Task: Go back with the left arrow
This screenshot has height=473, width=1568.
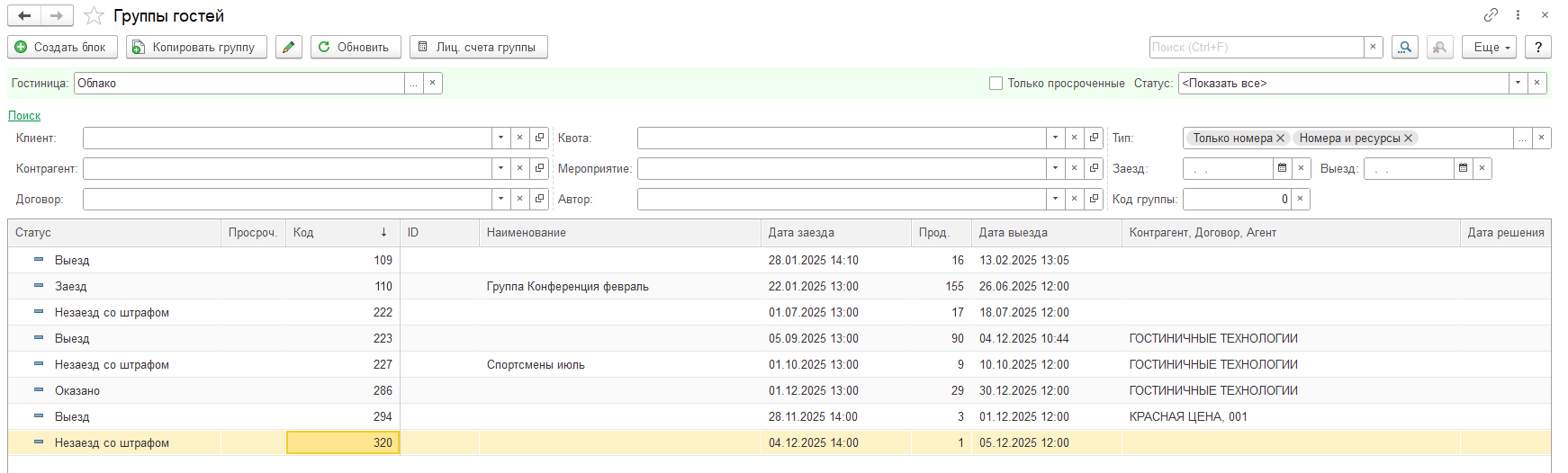Action: pos(24,15)
